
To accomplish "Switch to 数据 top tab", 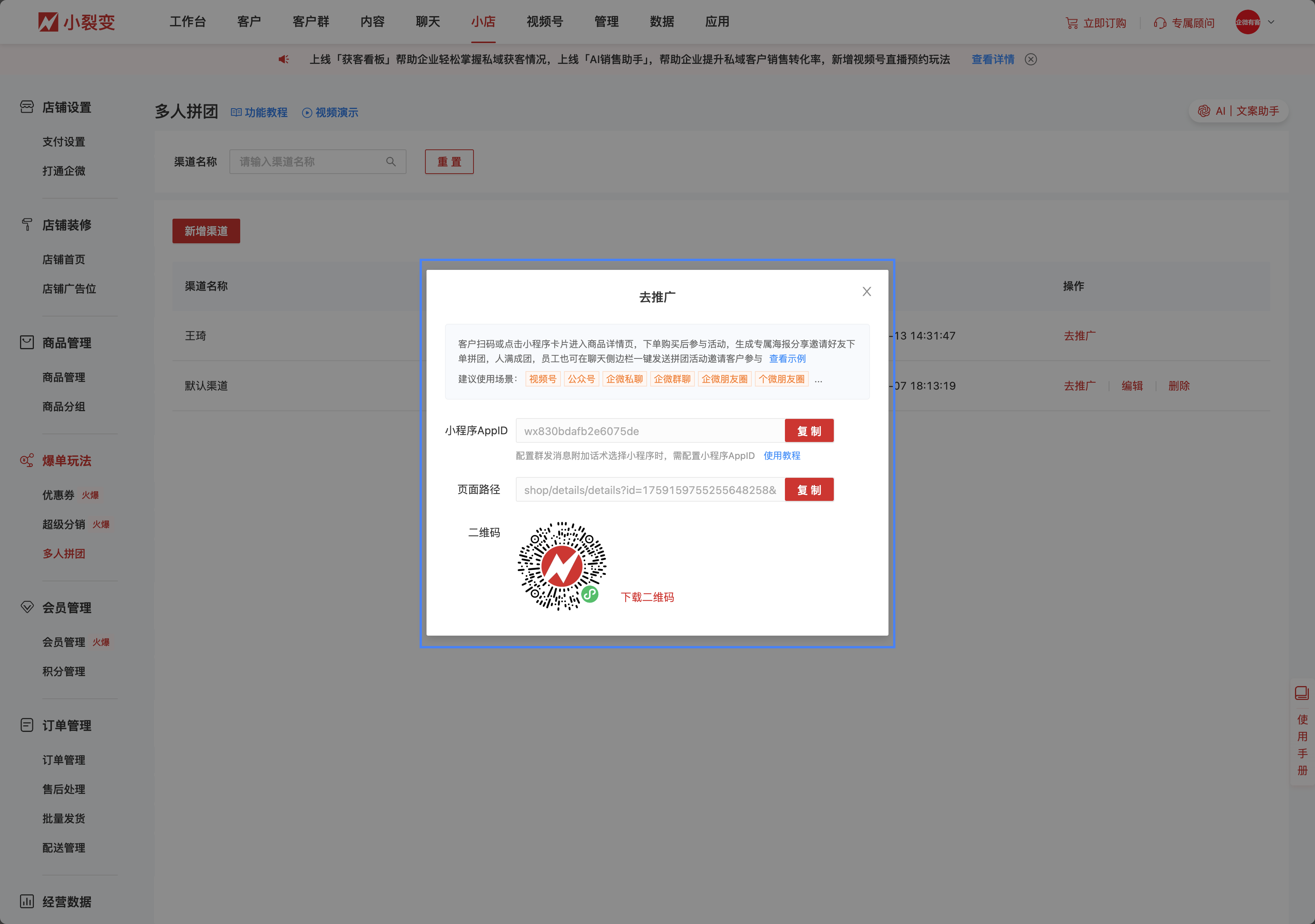I will click(x=661, y=22).
